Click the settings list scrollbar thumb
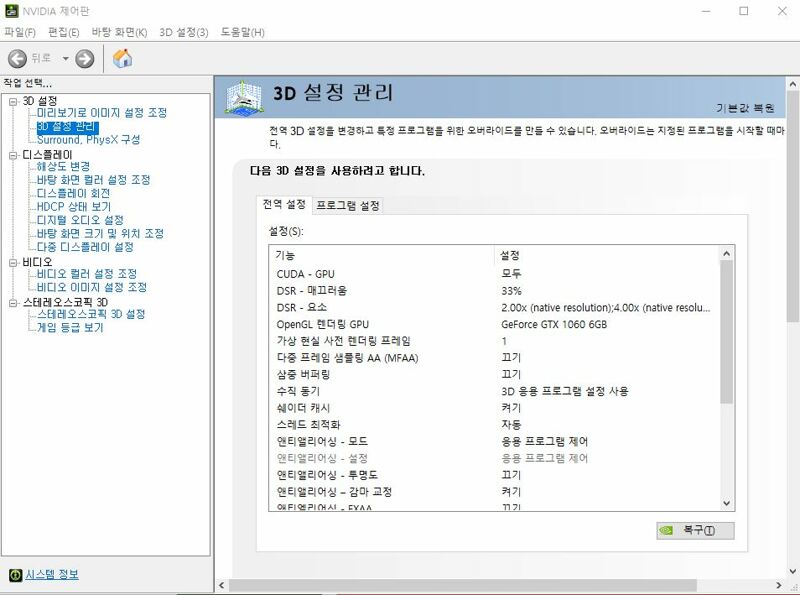 [x=727, y=332]
